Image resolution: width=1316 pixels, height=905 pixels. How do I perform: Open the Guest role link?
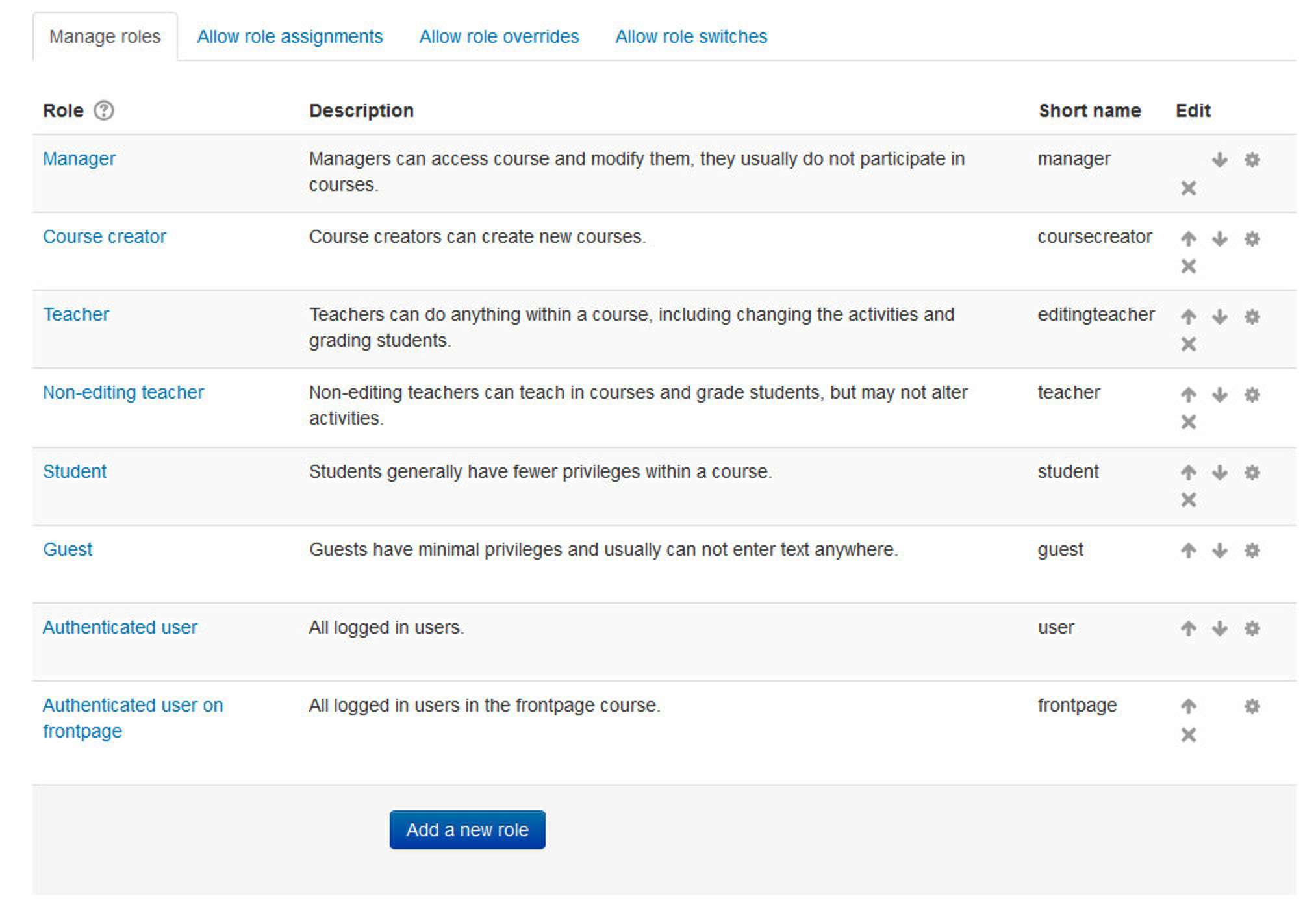pos(68,549)
